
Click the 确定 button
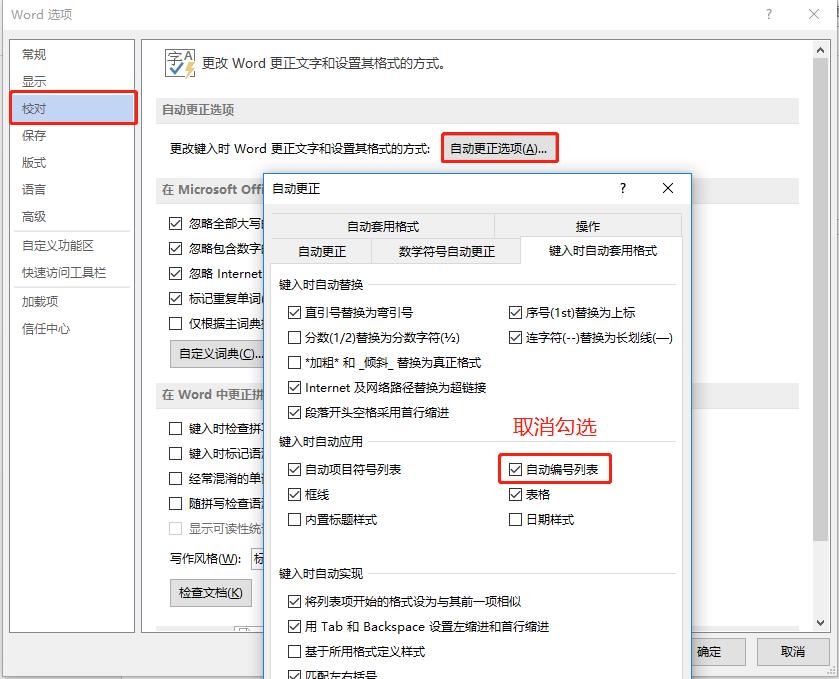click(x=712, y=651)
